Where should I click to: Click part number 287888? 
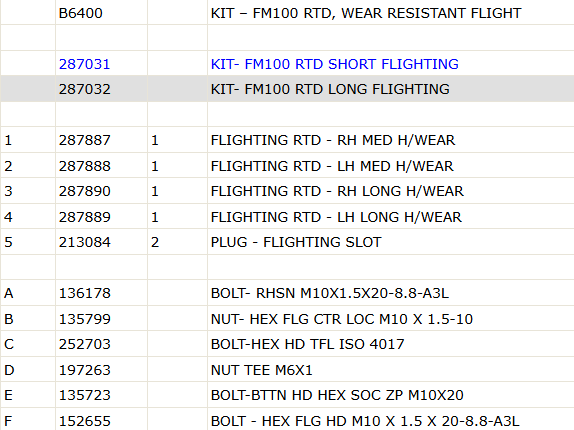tap(85, 166)
